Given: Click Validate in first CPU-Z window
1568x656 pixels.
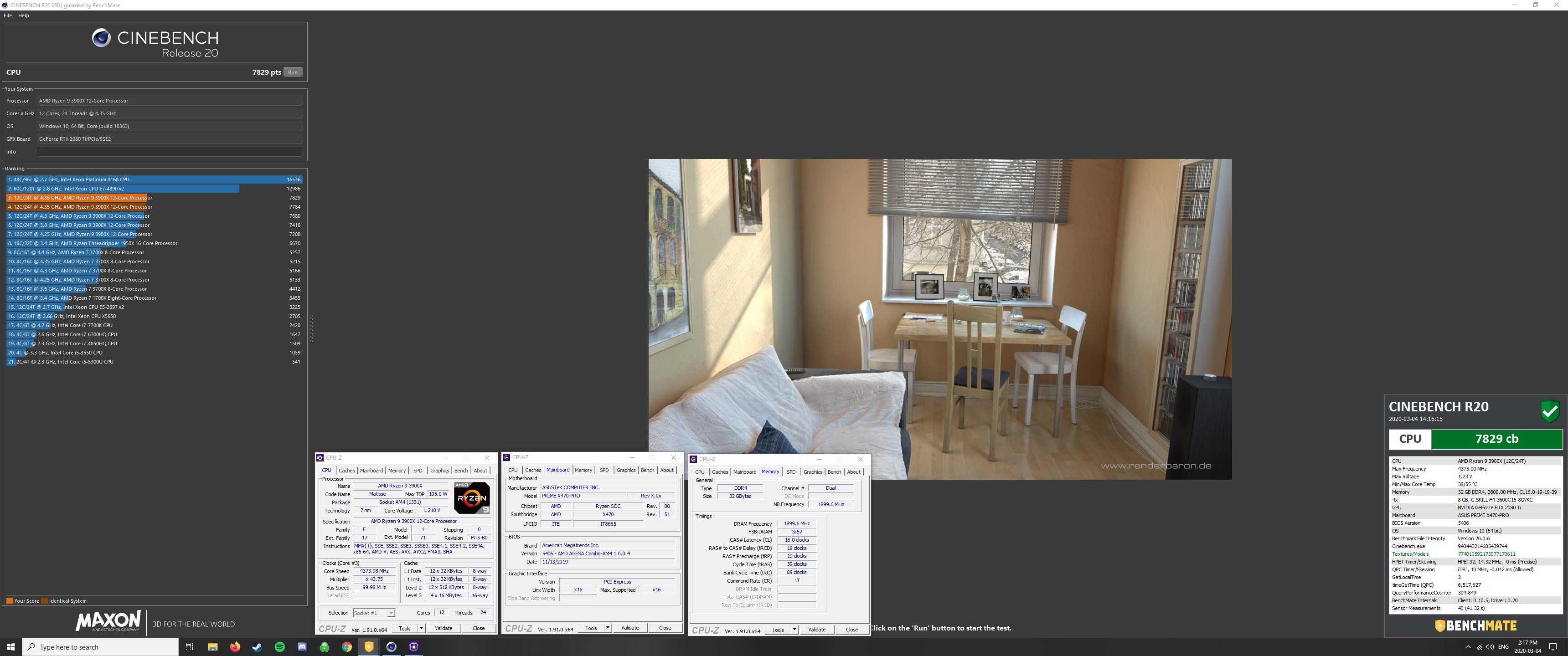Looking at the screenshot, I should point(444,629).
